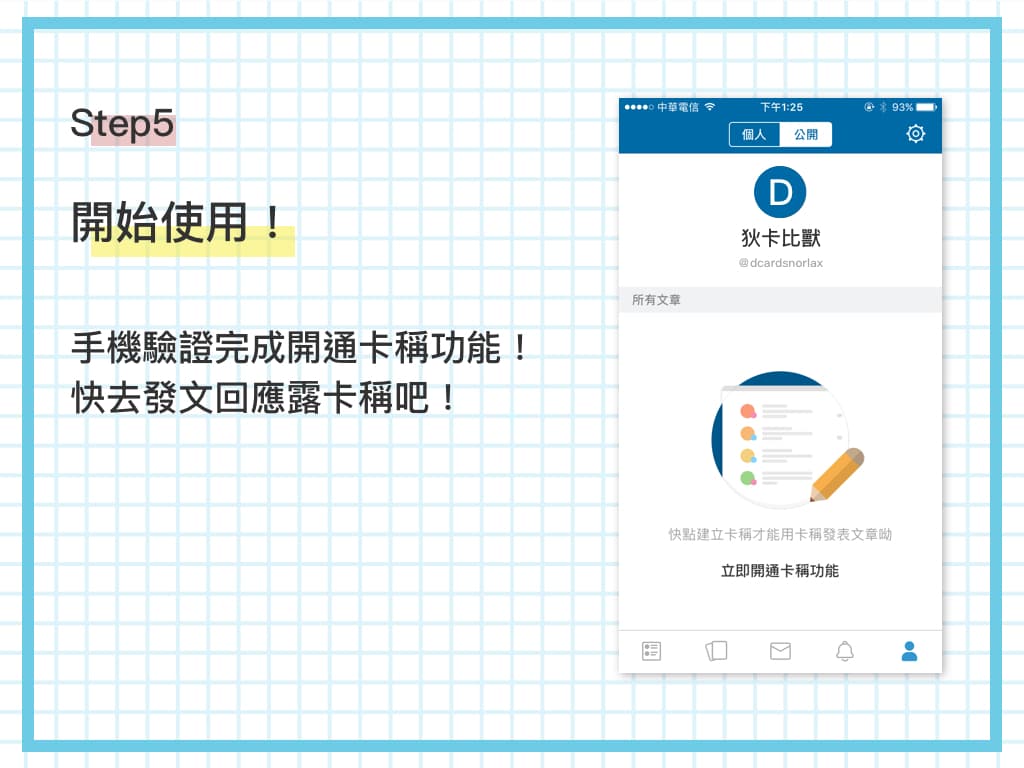Open the notification bell icon
Screen dimensions: 1024x768
tap(845, 651)
